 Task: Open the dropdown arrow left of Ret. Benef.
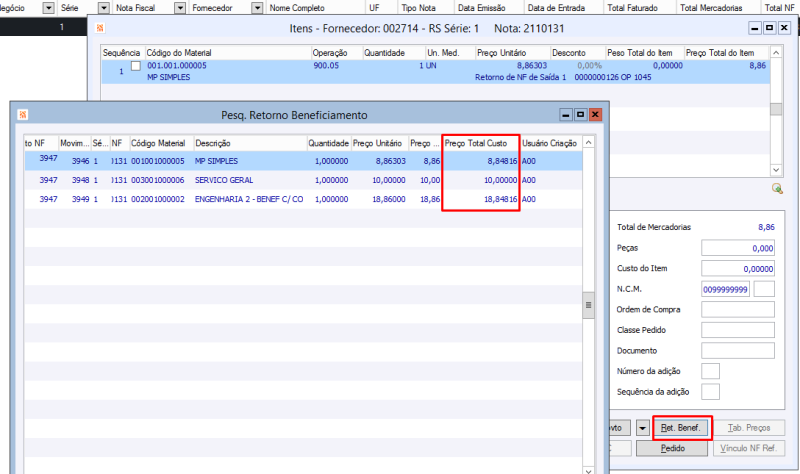click(x=642, y=428)
